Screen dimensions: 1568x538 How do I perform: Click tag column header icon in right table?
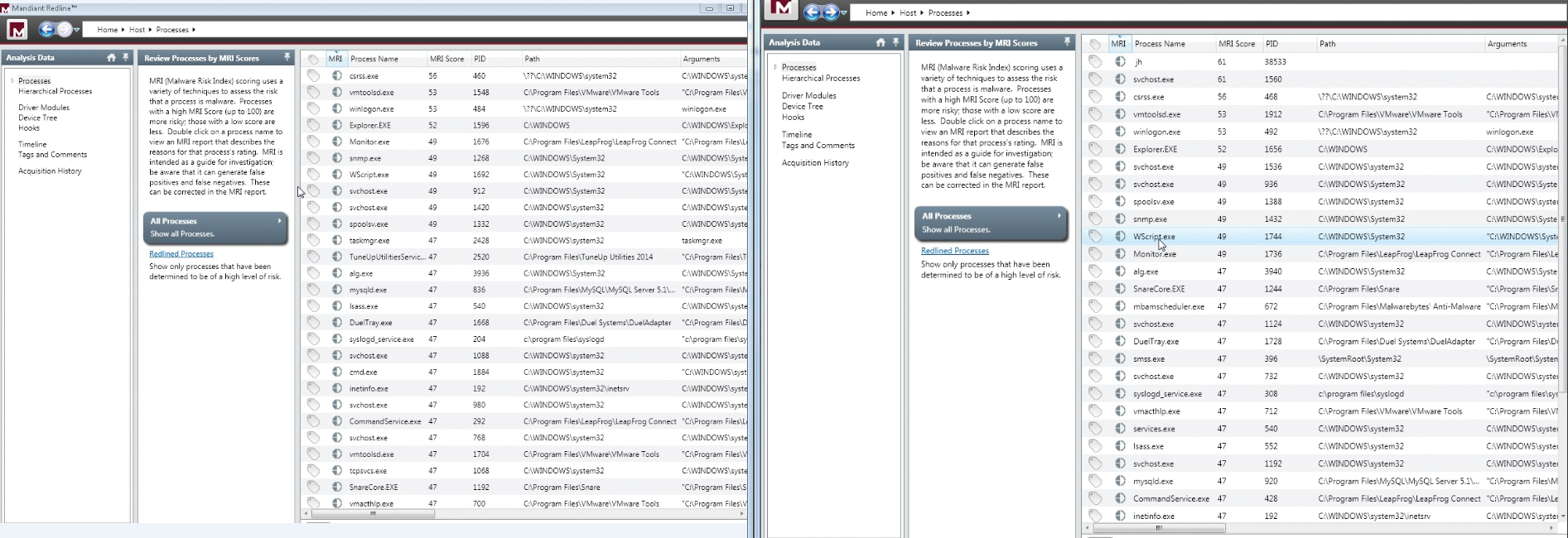(x=1095, y=44)
